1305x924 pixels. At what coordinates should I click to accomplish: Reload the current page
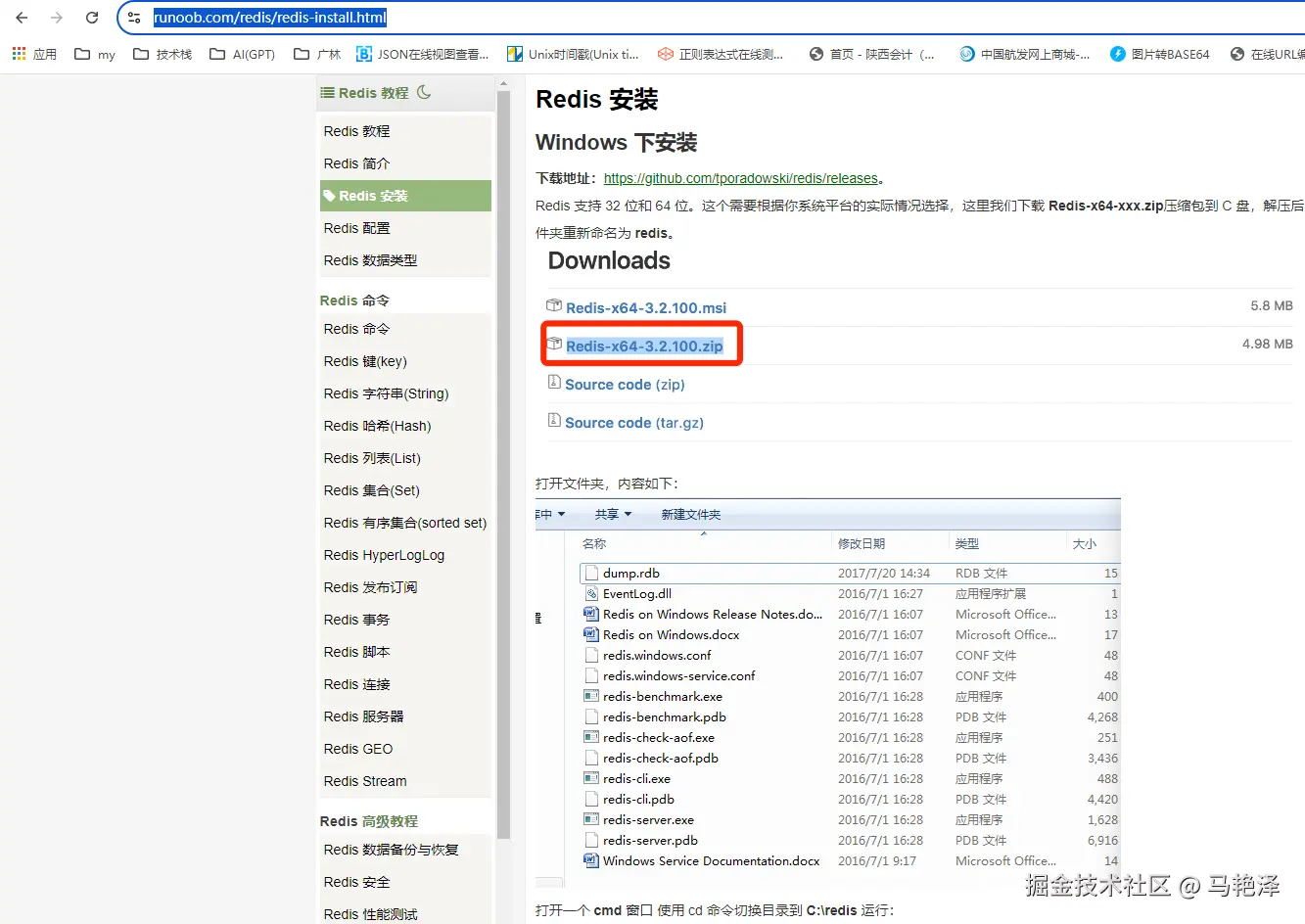(x=92, y=18)
